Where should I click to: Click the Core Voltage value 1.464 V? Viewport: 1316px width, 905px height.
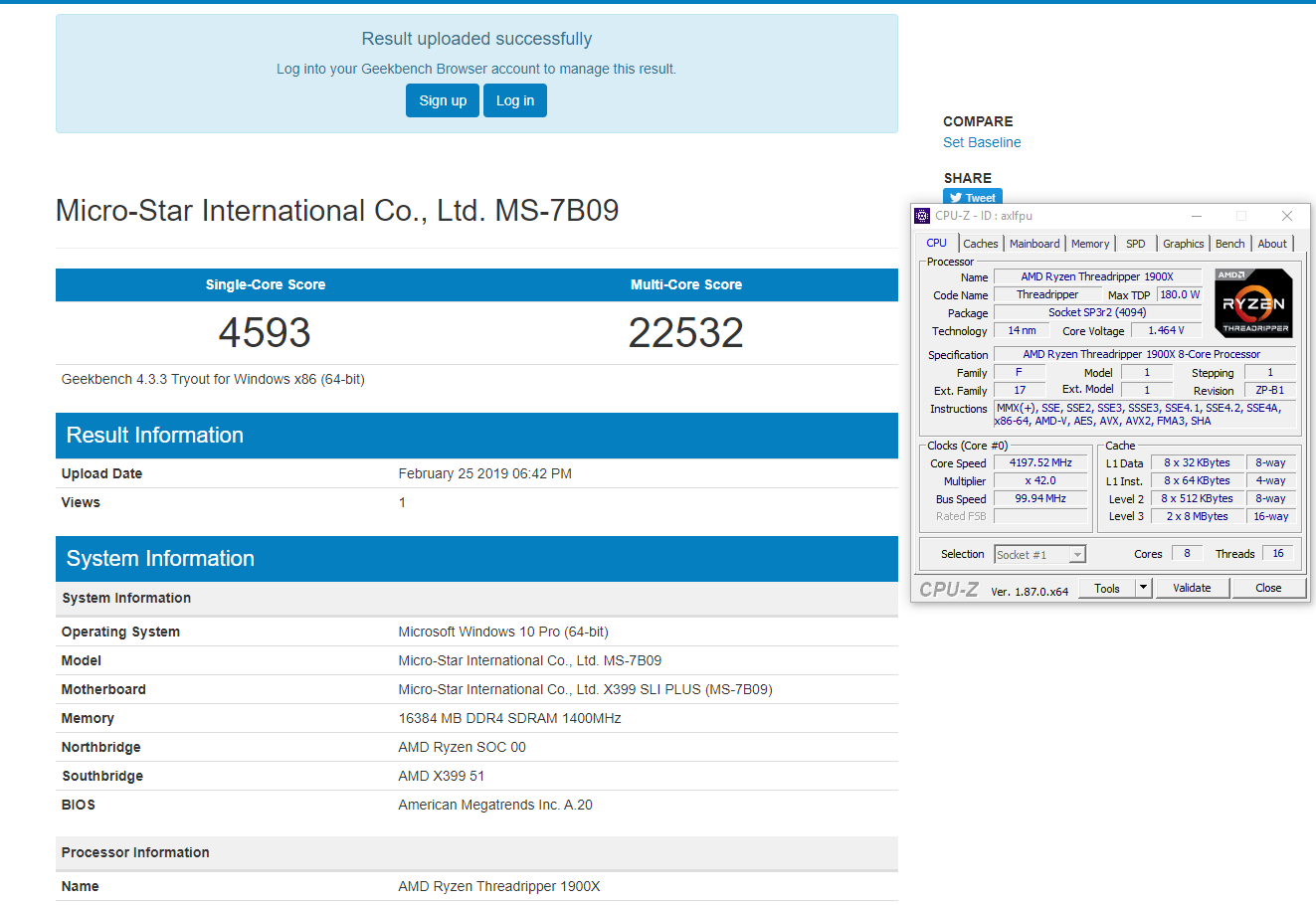point(1166,330)
